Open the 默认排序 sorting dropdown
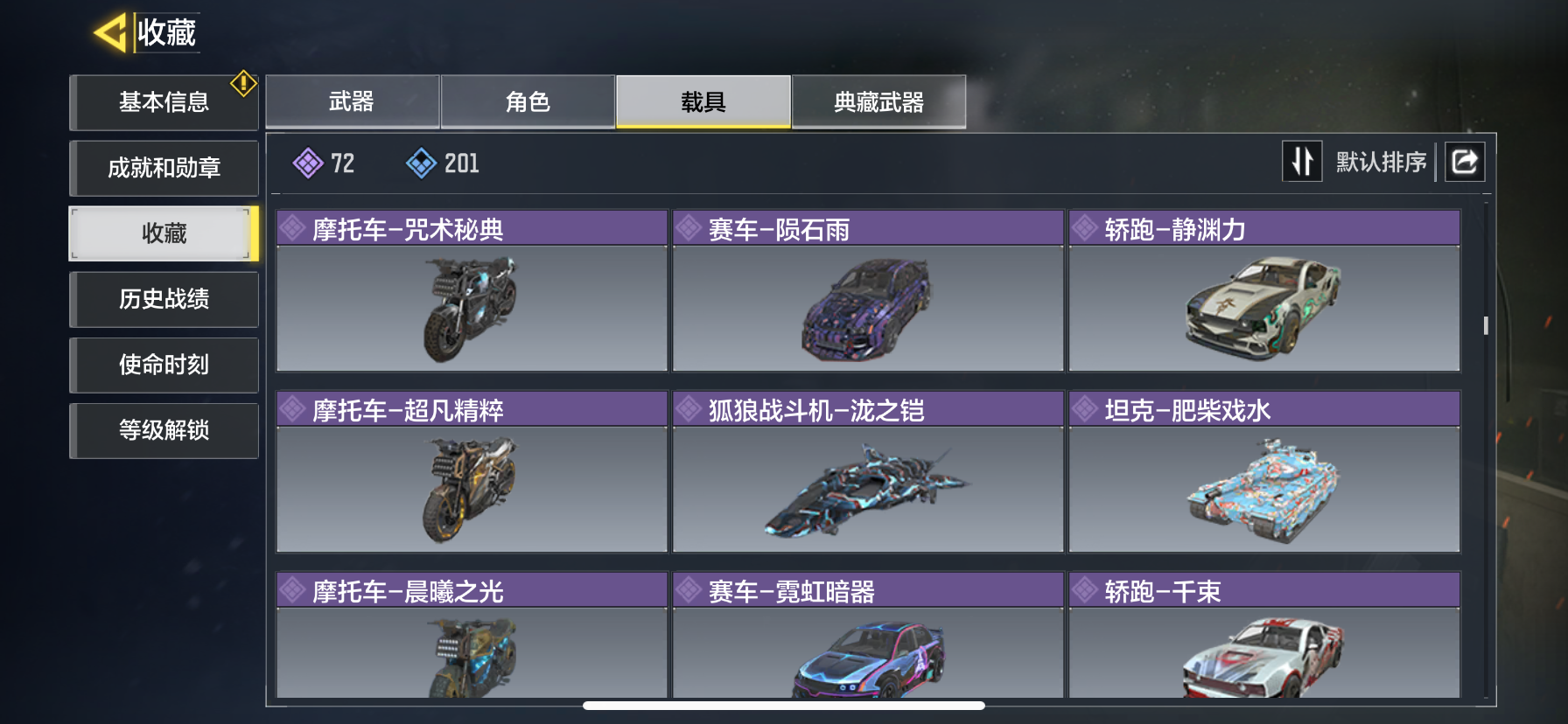Image resolution: width=1568 pixels, height=724 pixels. 1381,162
